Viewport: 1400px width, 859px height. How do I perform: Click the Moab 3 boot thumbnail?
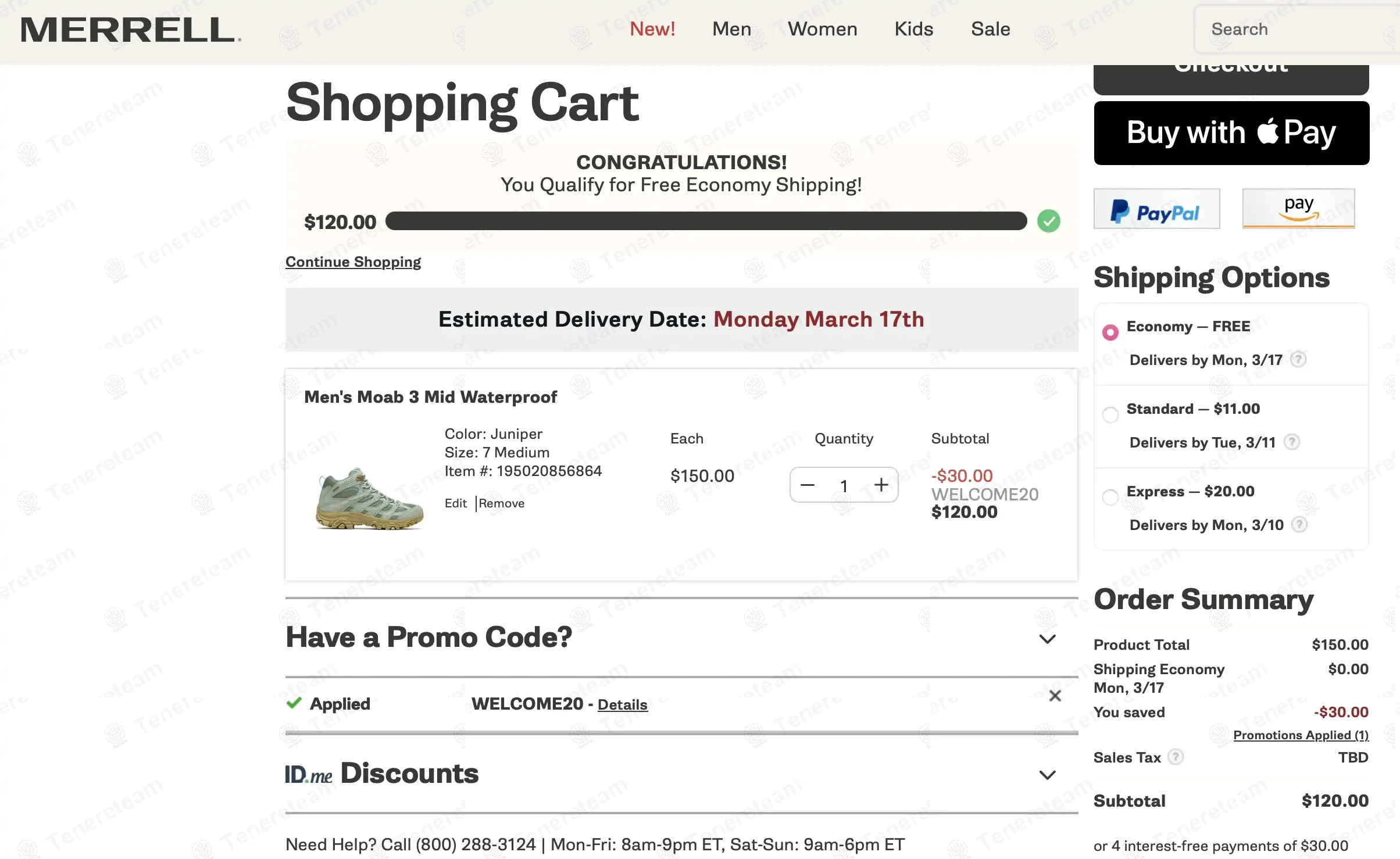pos(370,498)
